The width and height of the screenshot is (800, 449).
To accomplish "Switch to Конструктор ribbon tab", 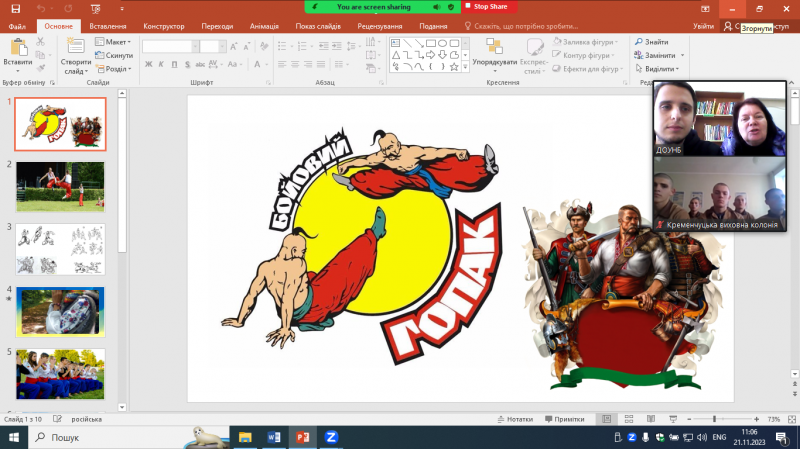I will [164, 26].
